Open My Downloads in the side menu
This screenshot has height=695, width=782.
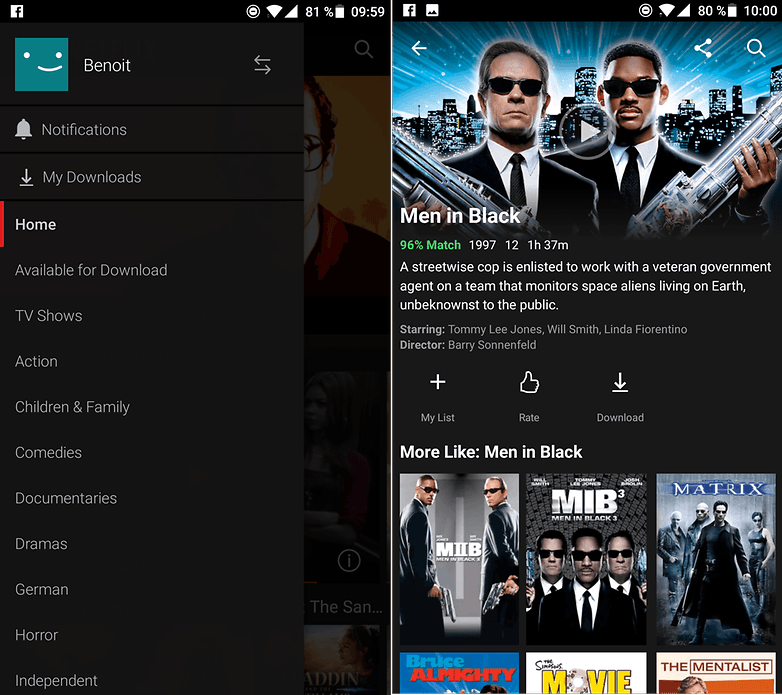(x=152, y=177)
